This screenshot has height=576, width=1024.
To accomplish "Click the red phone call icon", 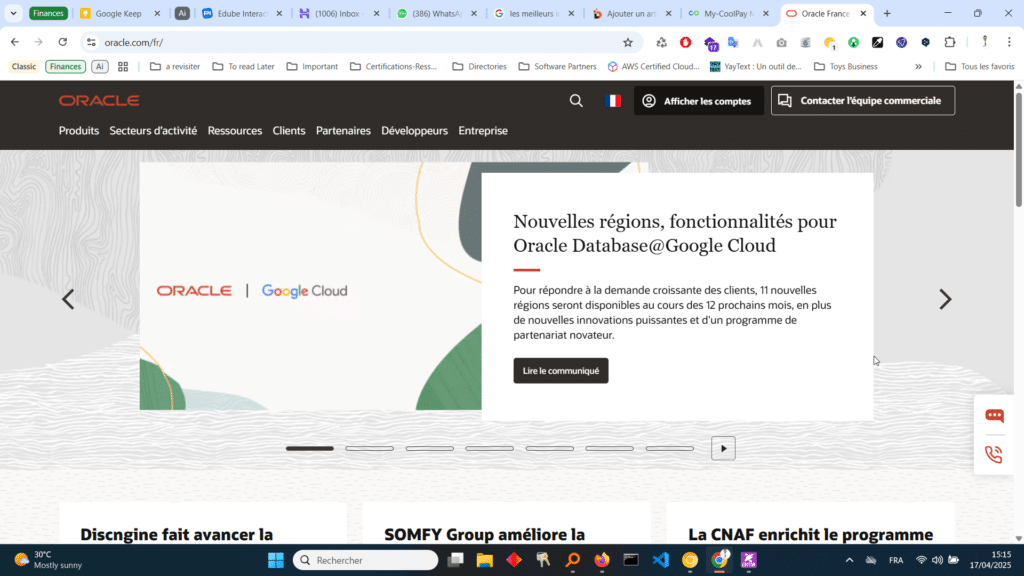I will pos(994,454).
